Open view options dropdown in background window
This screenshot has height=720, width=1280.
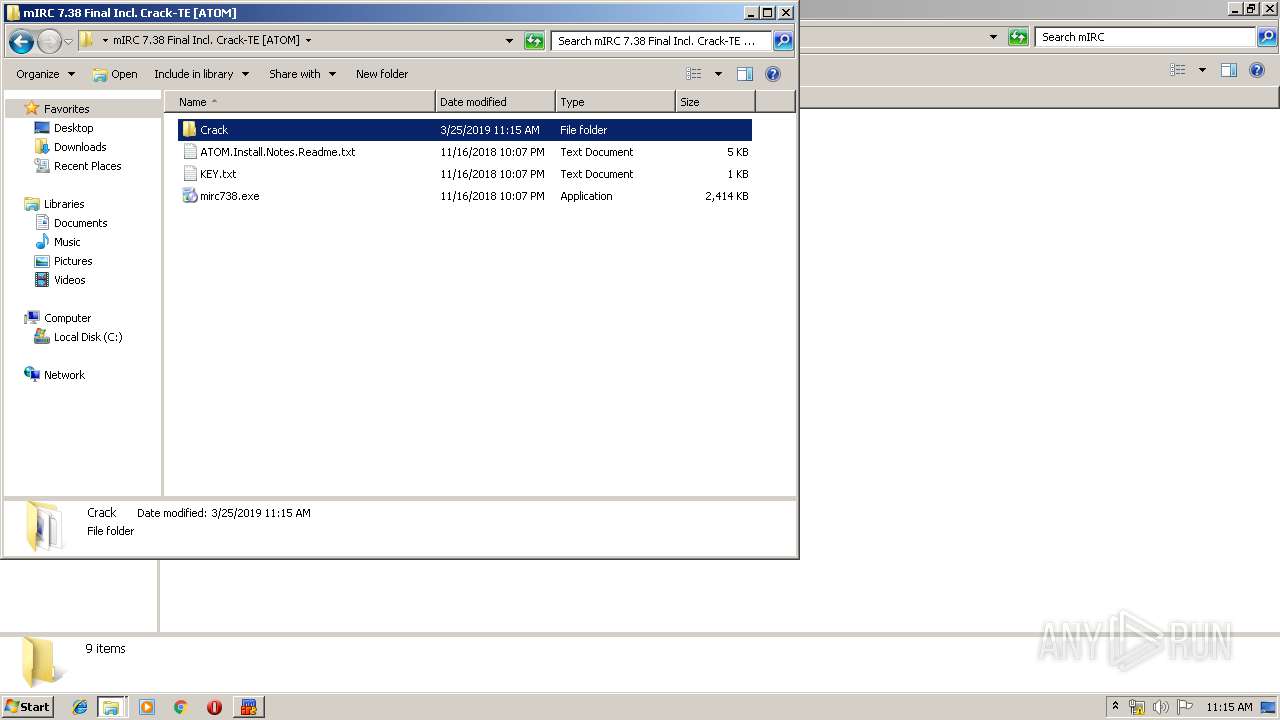click(x=1202, y=70)
